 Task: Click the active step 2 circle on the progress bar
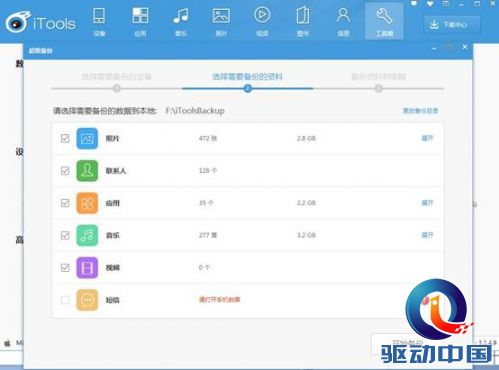[247, 89]
